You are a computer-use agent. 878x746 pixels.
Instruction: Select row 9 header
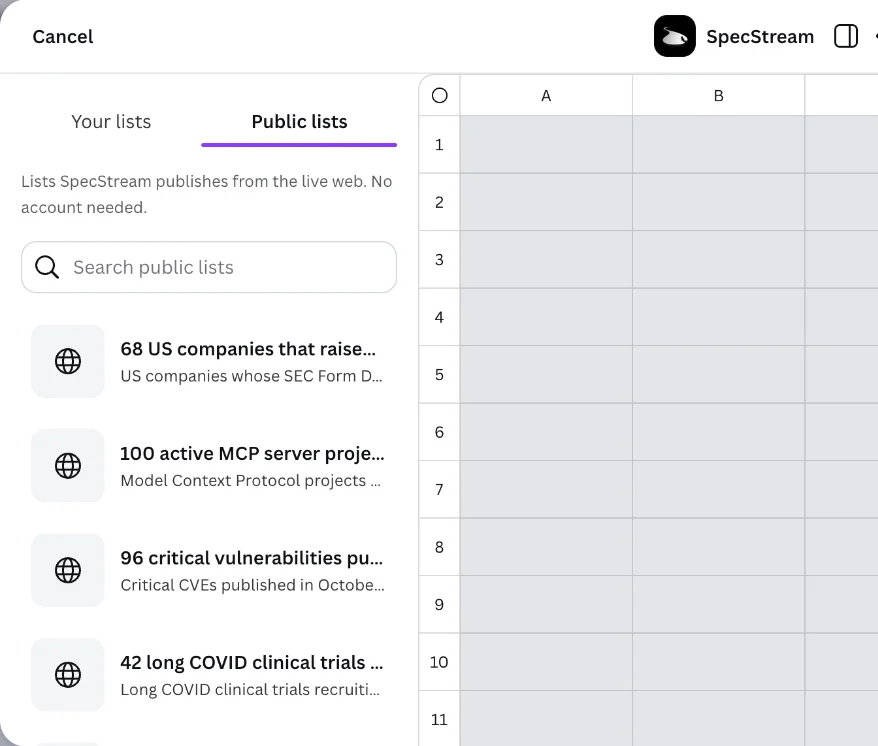click(440, 604)
